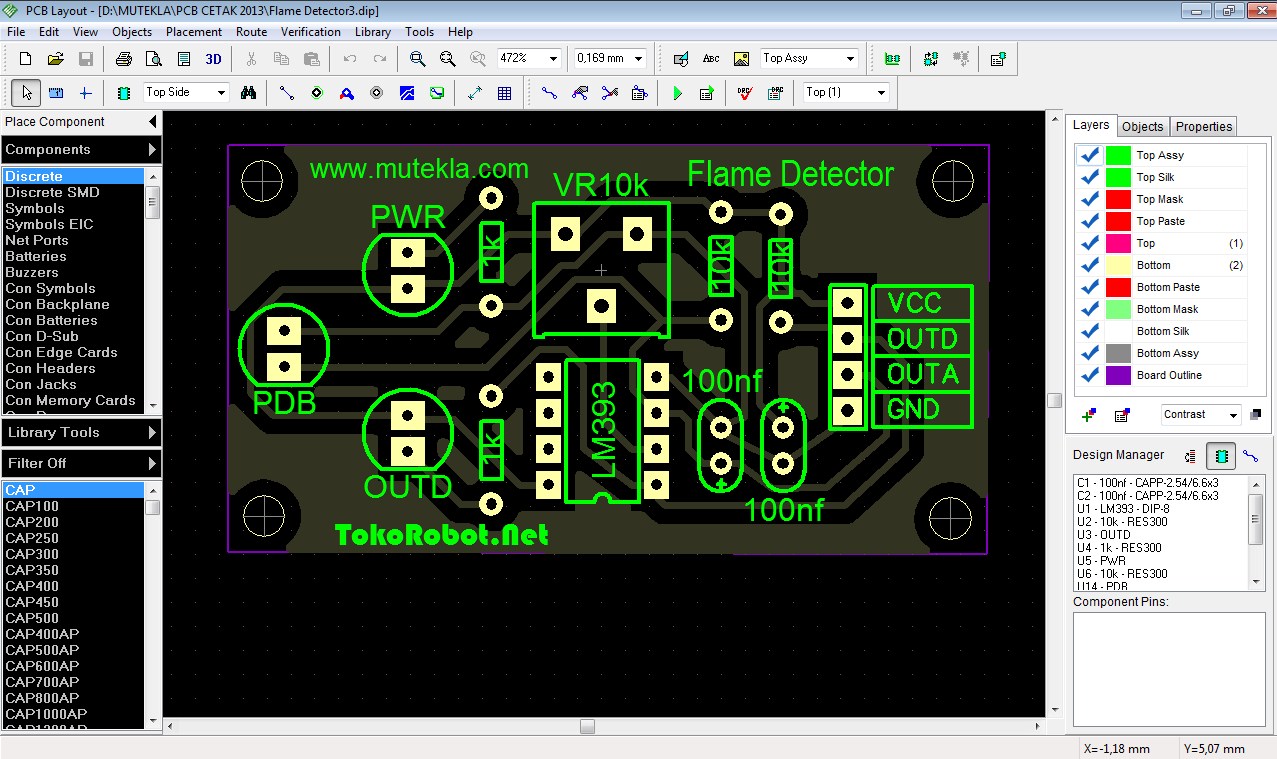Toggle the Bottom Silk layer checkbox

pos(1090,330)
